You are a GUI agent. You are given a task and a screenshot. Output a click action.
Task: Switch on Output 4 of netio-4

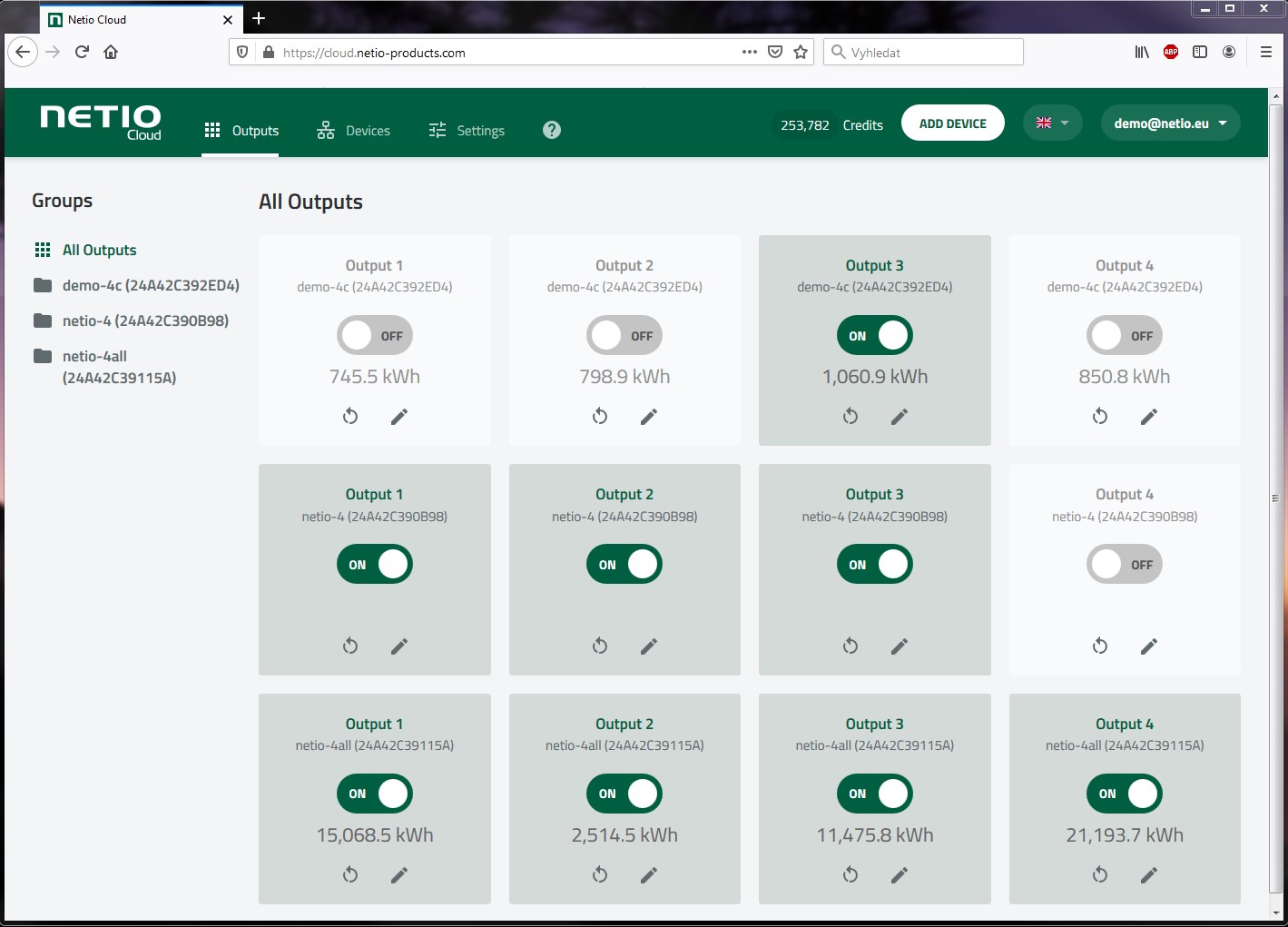(x=1125, y=565)
